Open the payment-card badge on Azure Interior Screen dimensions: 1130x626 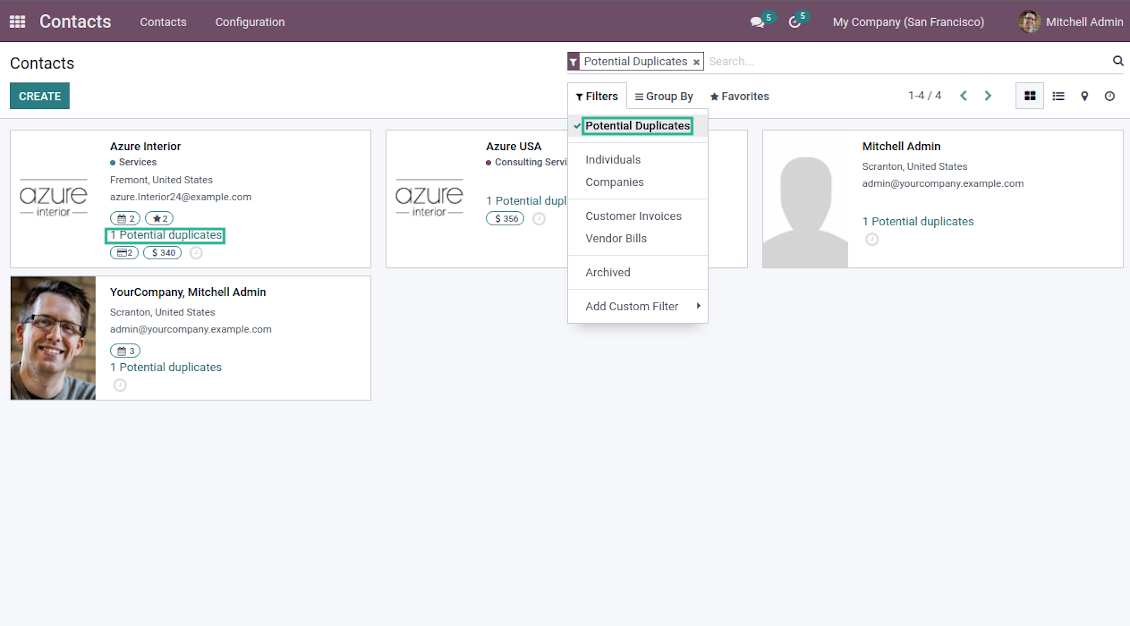[x=125, y=253]
